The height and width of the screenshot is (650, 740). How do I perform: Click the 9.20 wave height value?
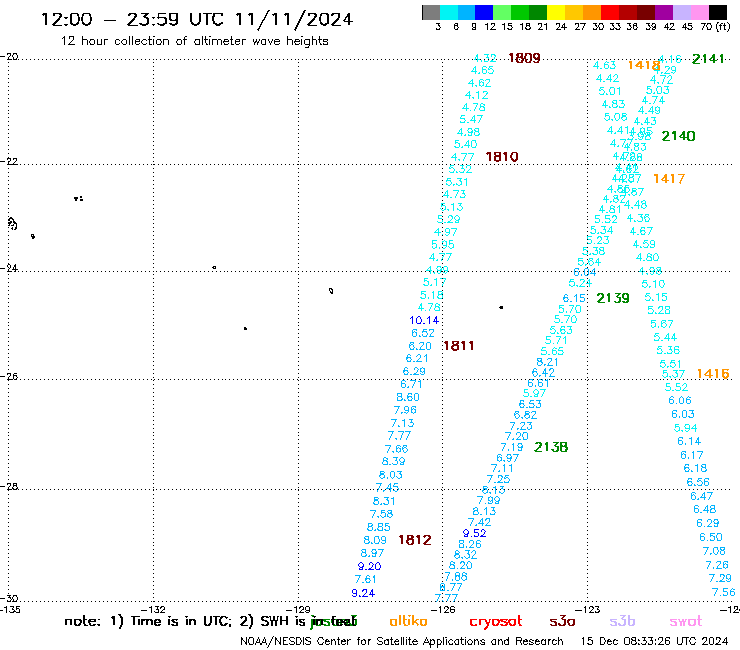tap(369, 566)
